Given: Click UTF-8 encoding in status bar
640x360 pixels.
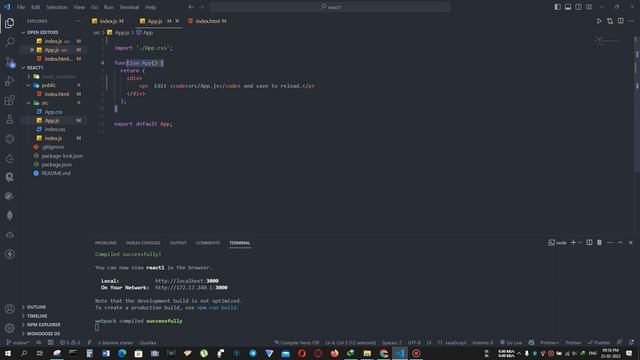Looking at the screenshot, I should tap(414, 342).
